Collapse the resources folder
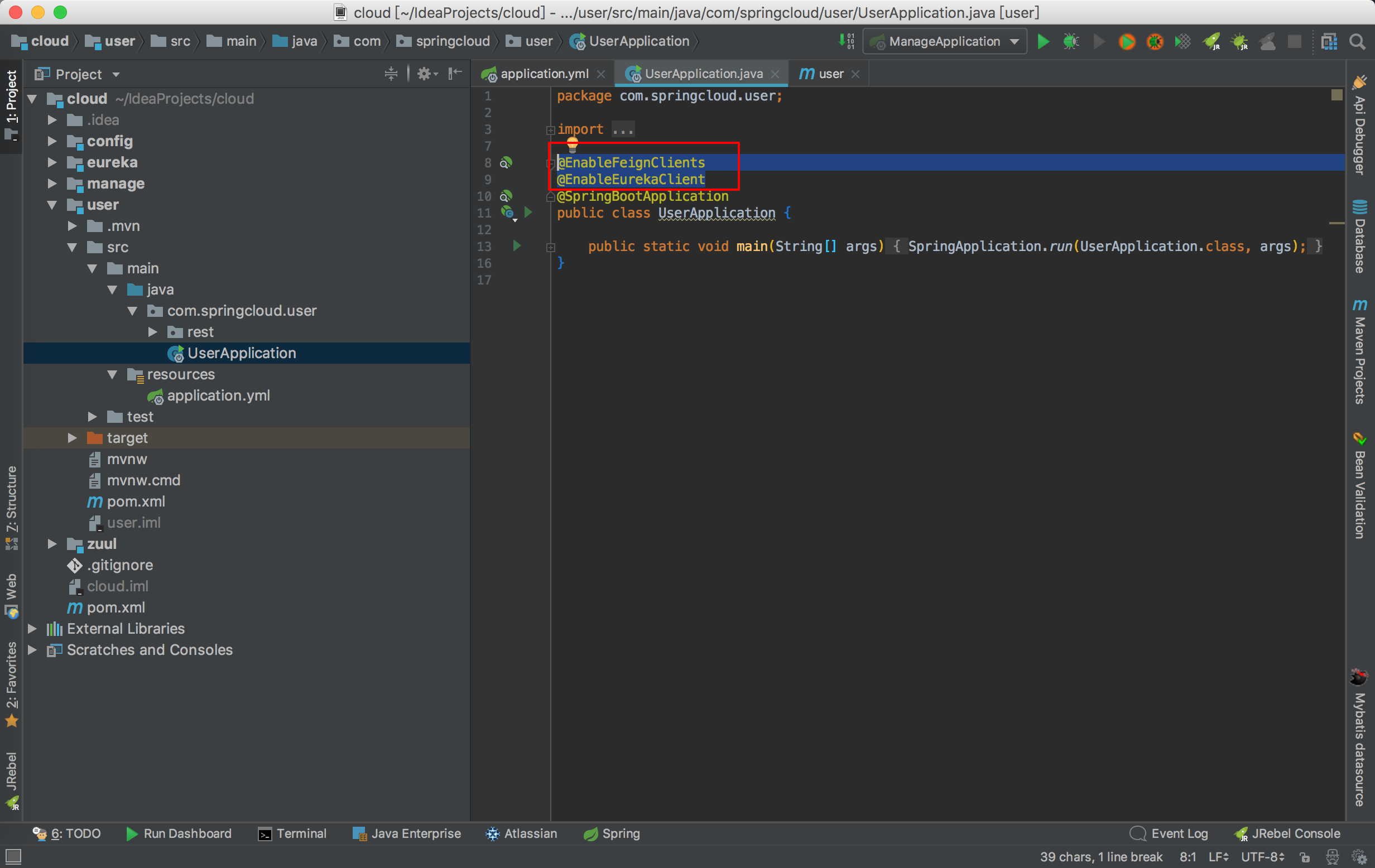Screen dimensions: 1375x868 pyautogui.click(x=113, y=375)
